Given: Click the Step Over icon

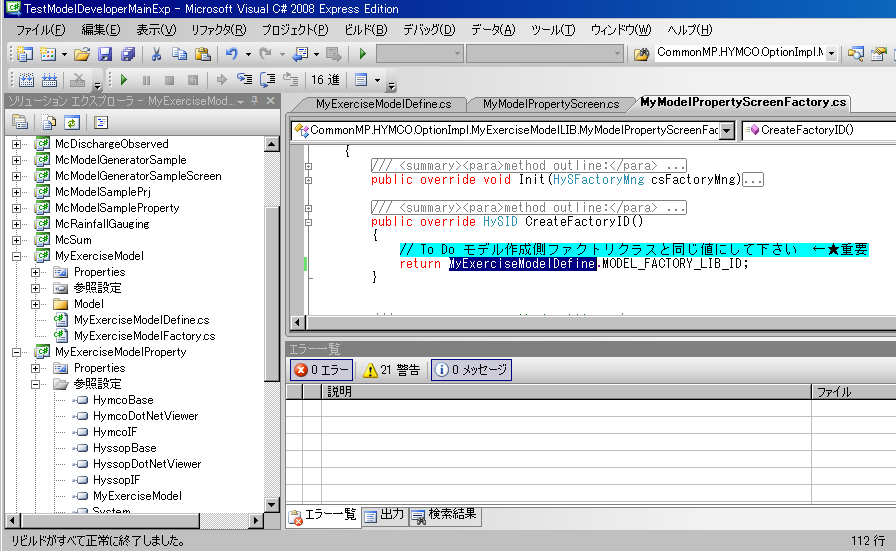Looking at the screenshot, I should click(x=267, y=79).
